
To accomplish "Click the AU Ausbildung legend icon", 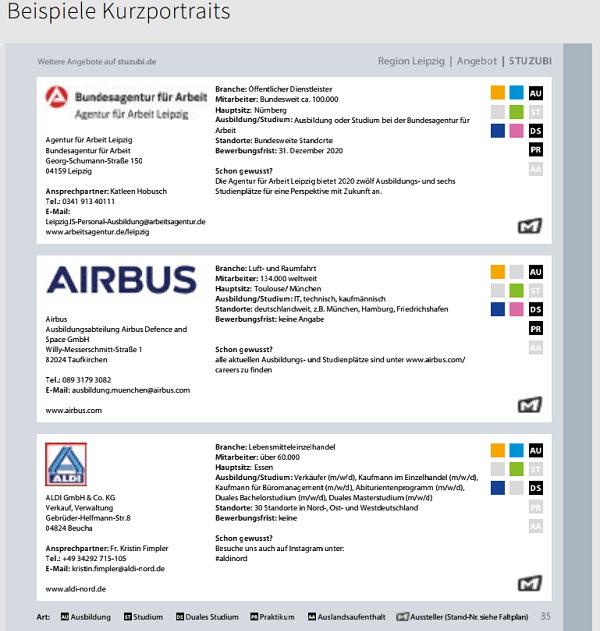I will 65,617.
